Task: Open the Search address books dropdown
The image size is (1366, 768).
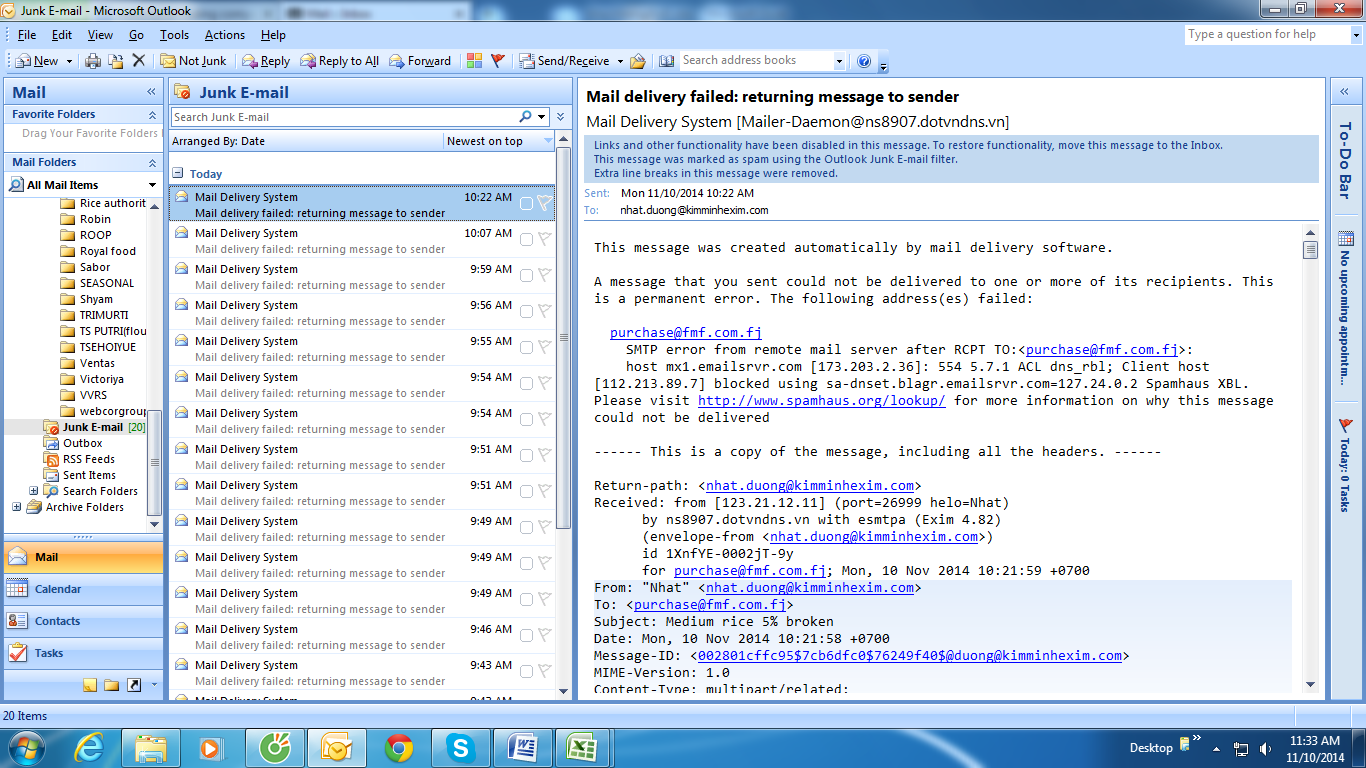Action: click(839, 61)
